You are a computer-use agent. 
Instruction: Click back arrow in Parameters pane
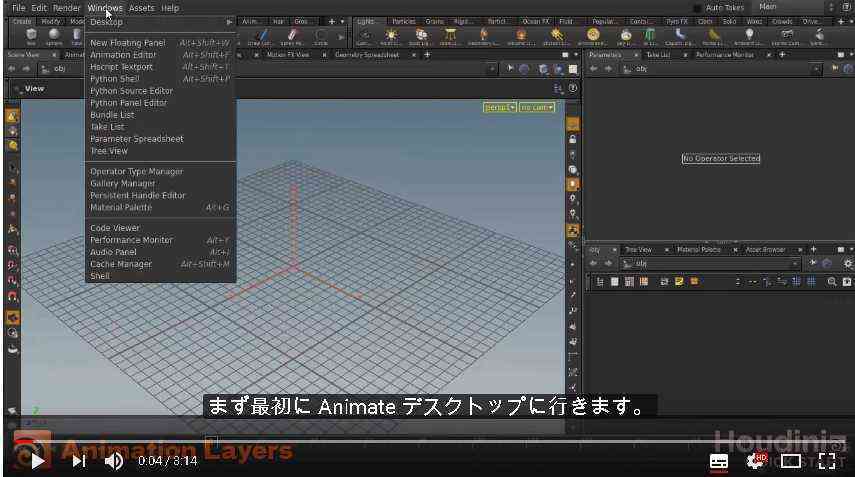594,69
